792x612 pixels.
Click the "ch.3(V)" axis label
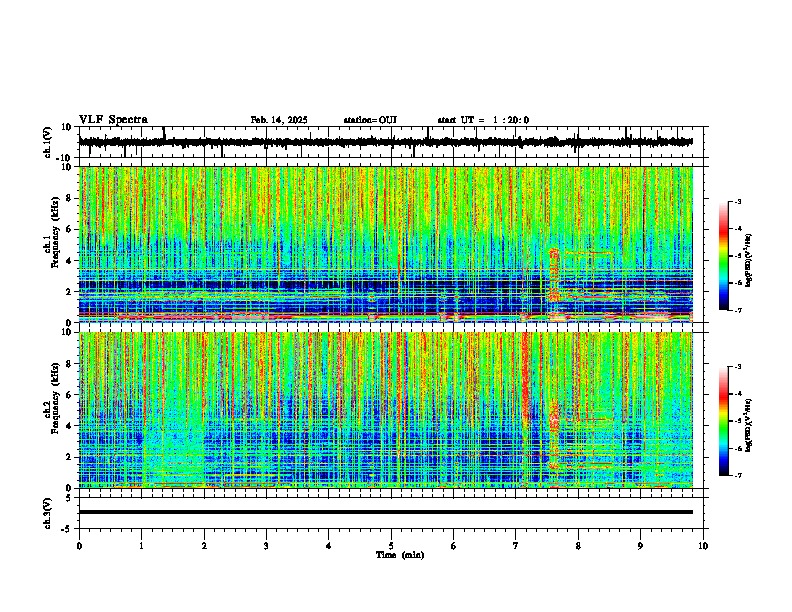click(48, 514)
